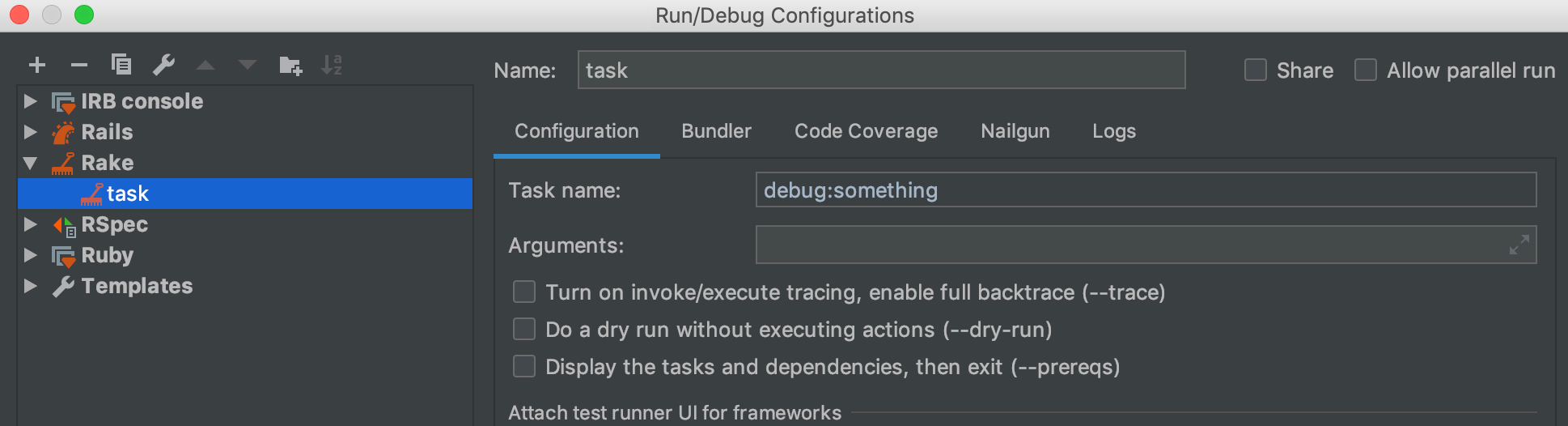Expand the RSpec node

(x=31, y=224)
